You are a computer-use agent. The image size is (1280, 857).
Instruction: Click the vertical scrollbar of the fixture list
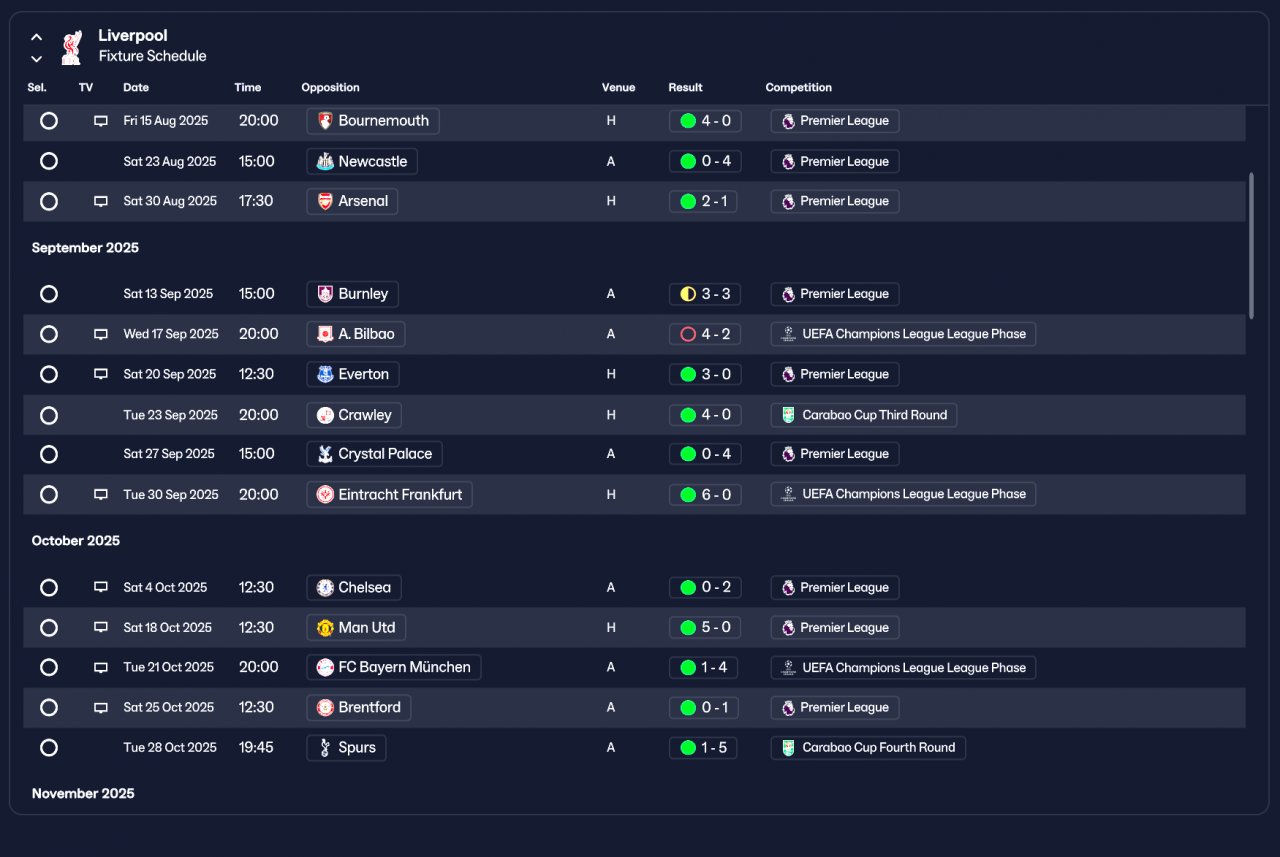(1250, 246)
